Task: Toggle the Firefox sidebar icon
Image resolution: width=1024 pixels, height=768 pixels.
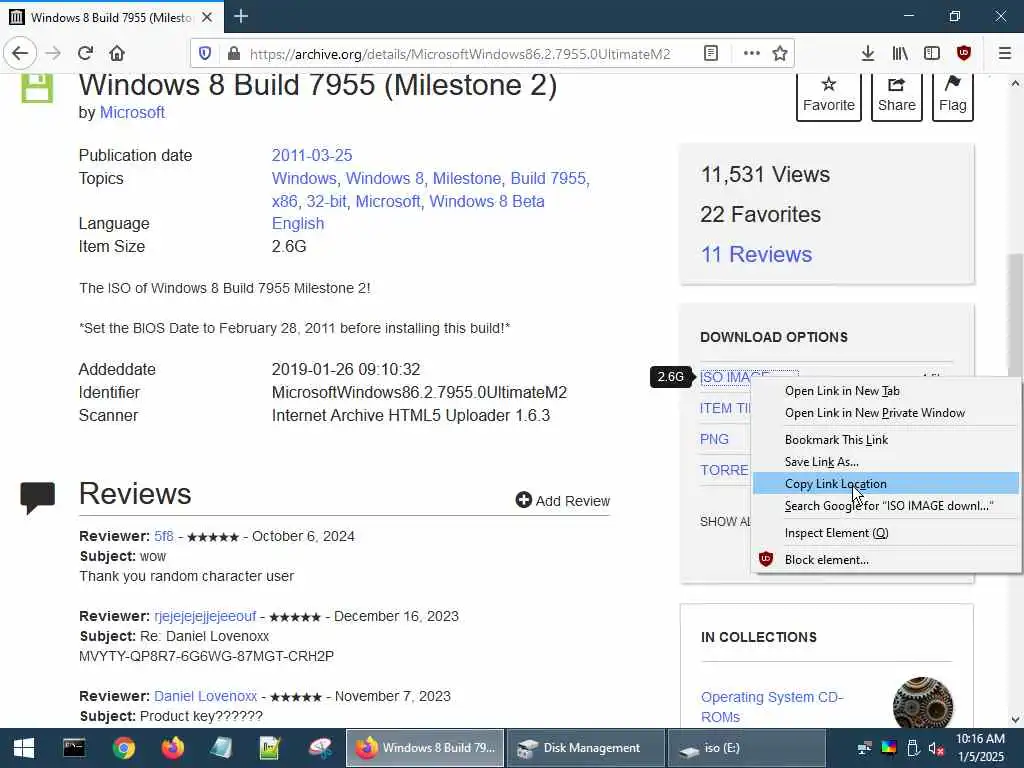Action: click(x=932, y=53)
